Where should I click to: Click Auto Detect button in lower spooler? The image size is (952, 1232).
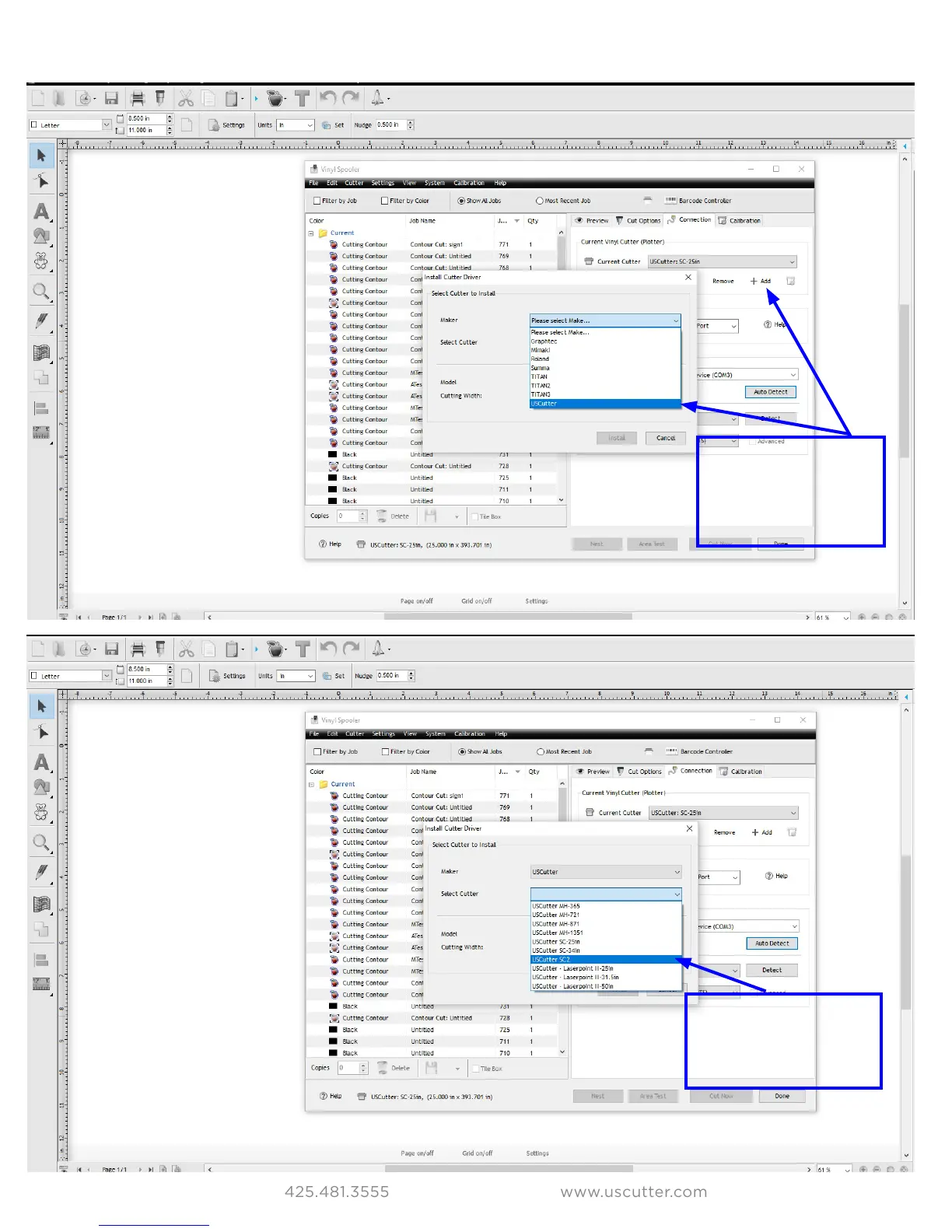coord(772,943)
